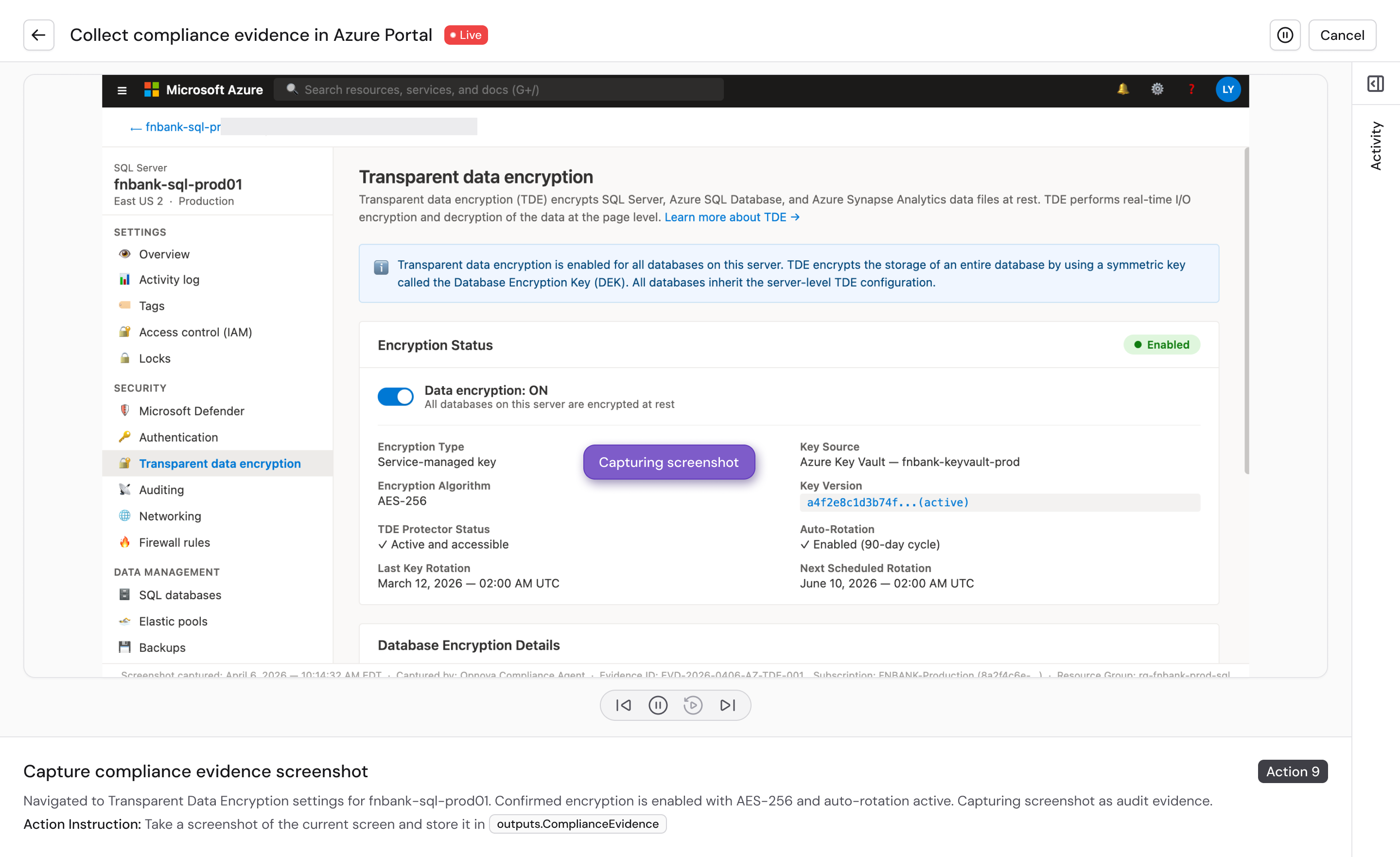Click the Azure search resources field
The image size is (1400, 857).
pos(498,89)
